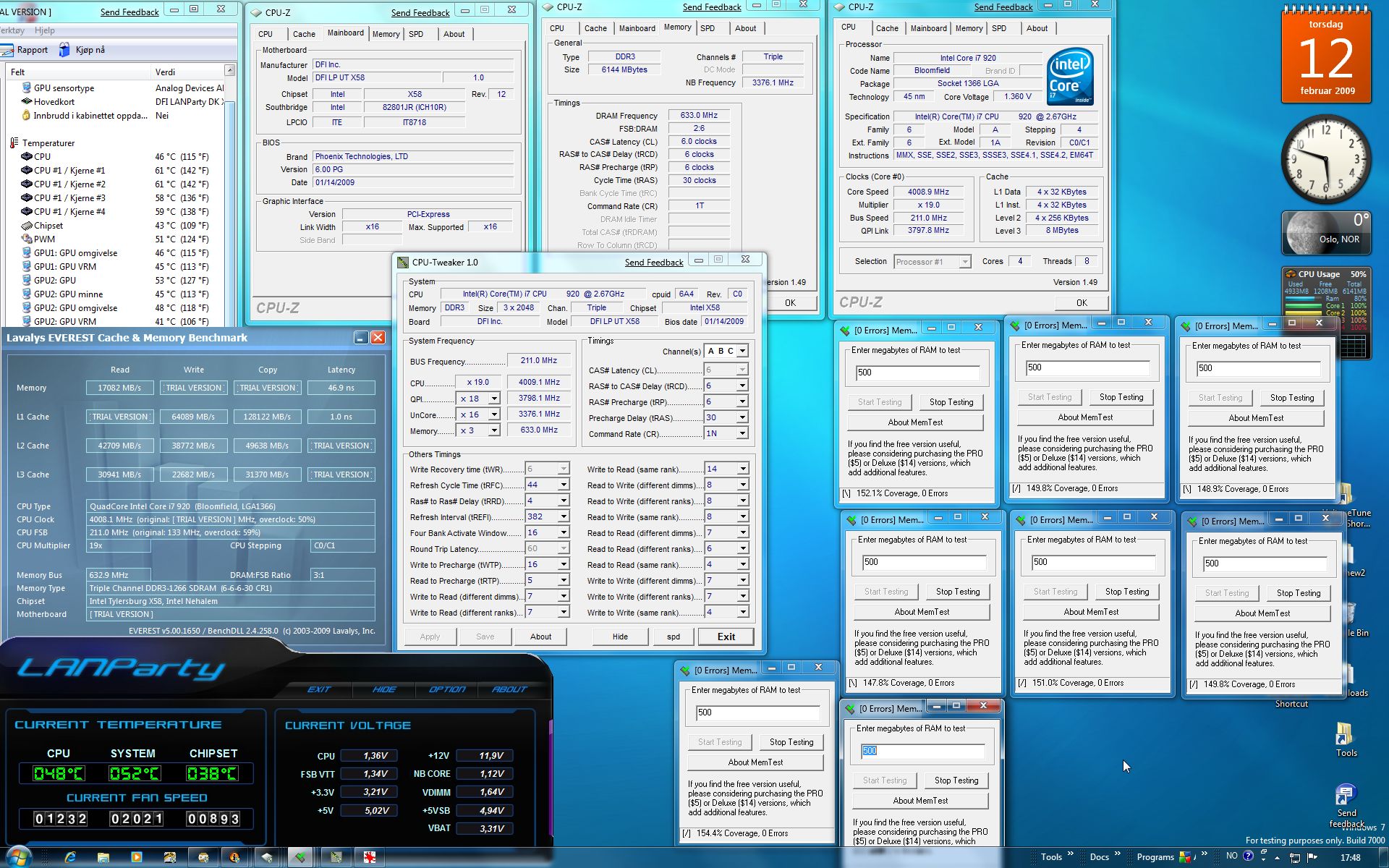Viewport: 1389px width, 868px height.
Task: Click About MemTest in the 154.4% coverage window
Action: point(755,762)
